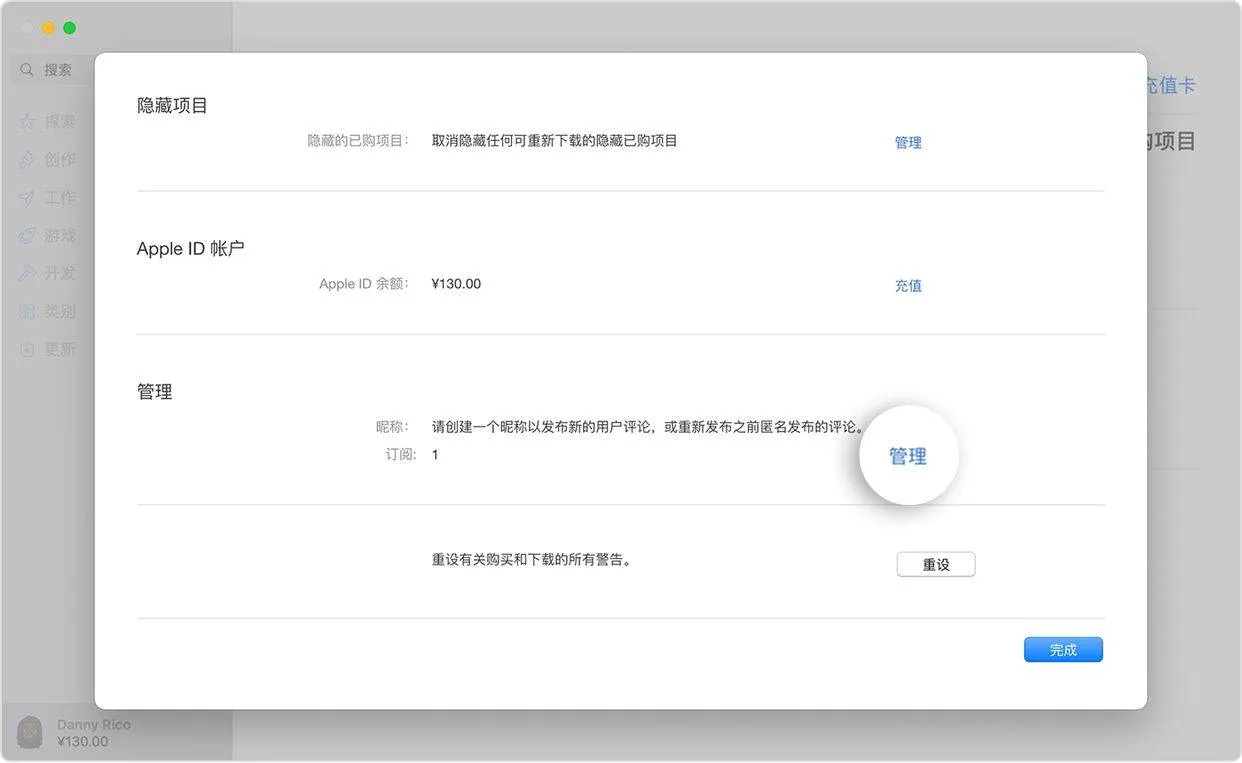The width and height of the screenshot is (1242, 763).
Task: Click the blue 完成 button
Action: tap(1063, 650)
